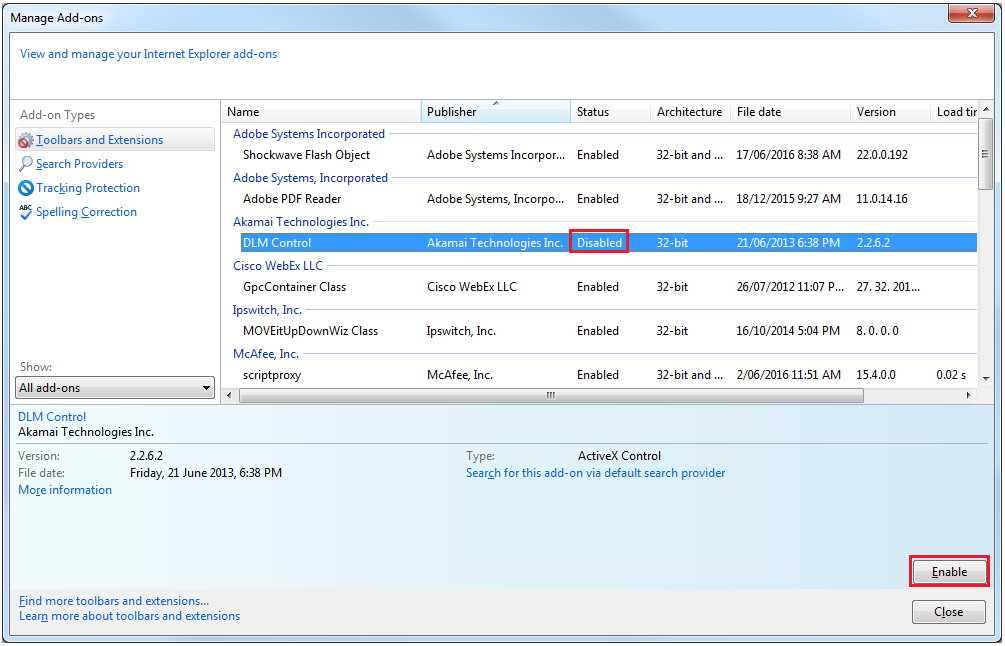Viewport: 1005px width, 646px height.
Task: Close the Manage Add-ons window
Action: [964, 14]
